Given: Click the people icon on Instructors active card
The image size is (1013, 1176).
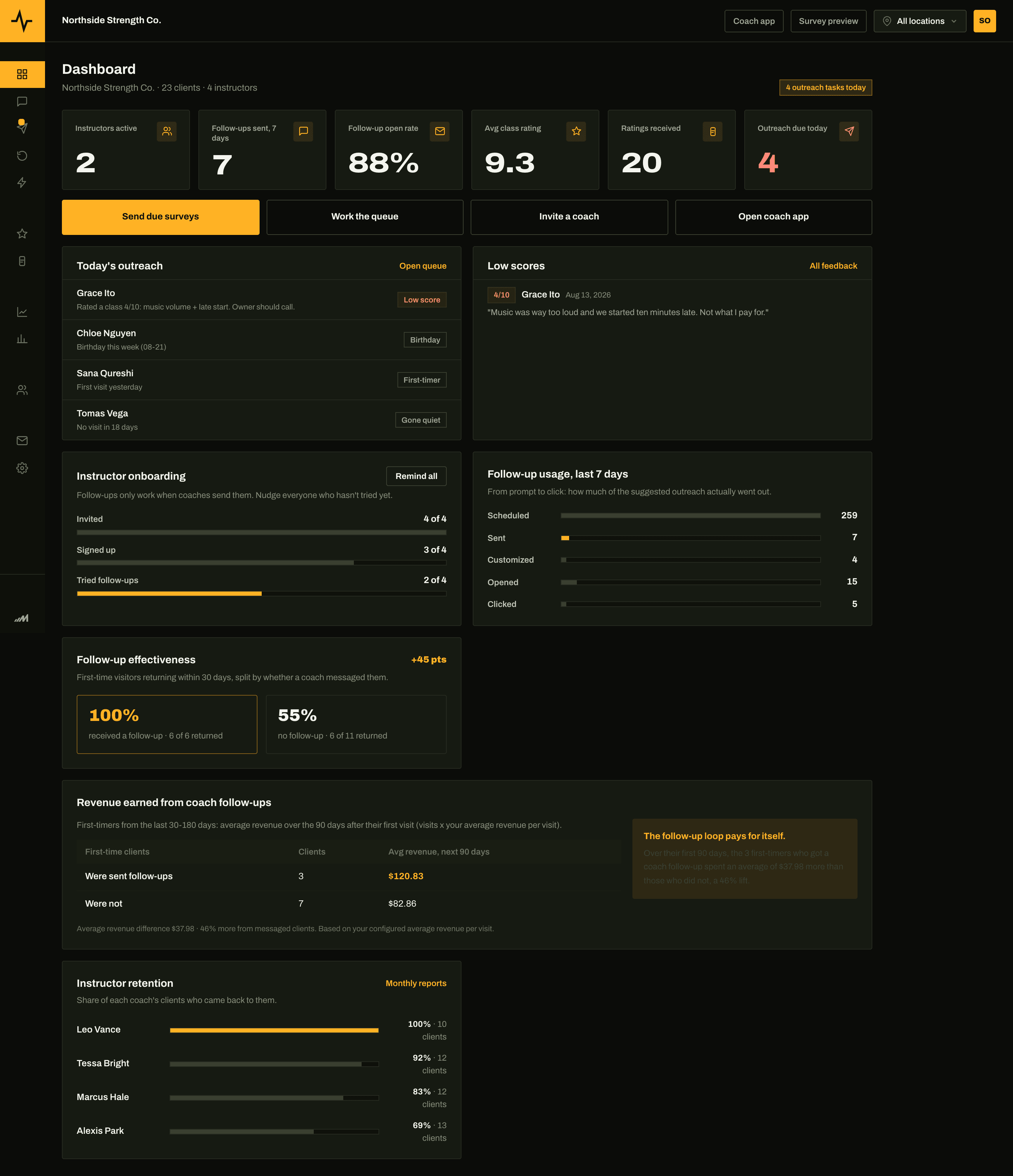Looking at the screenshot, I should (167, 131).
